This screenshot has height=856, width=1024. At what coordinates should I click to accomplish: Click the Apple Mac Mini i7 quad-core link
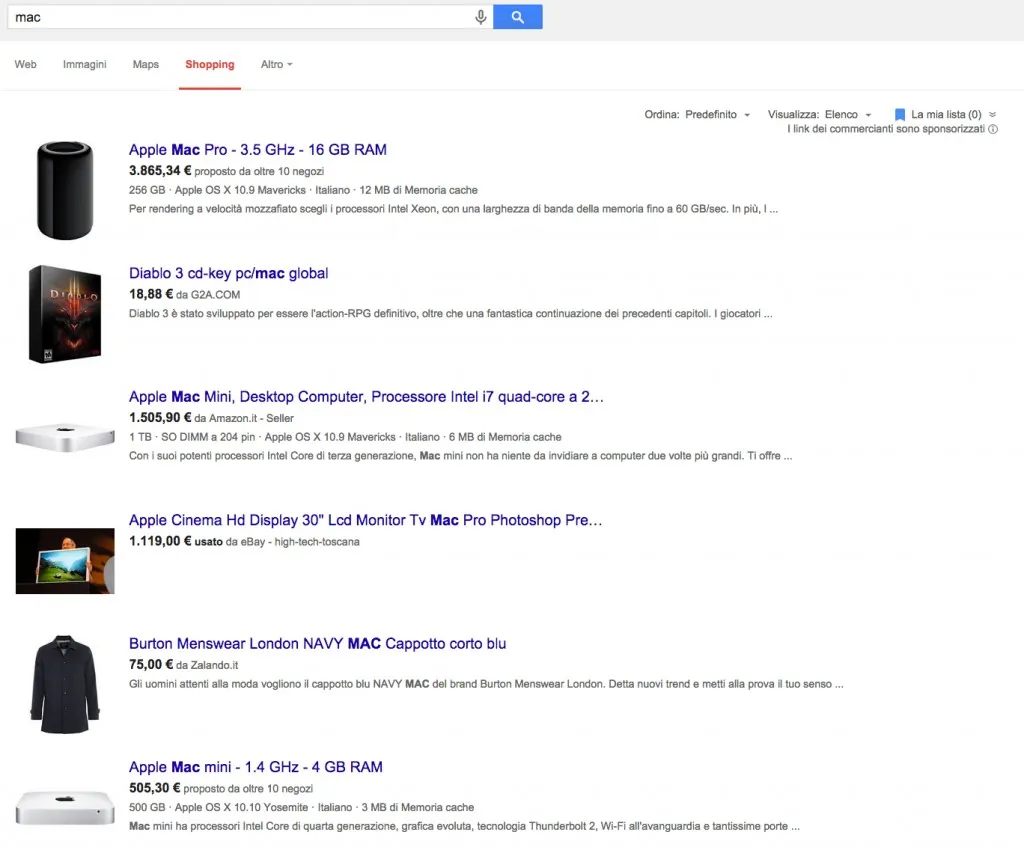click(365, 396)
